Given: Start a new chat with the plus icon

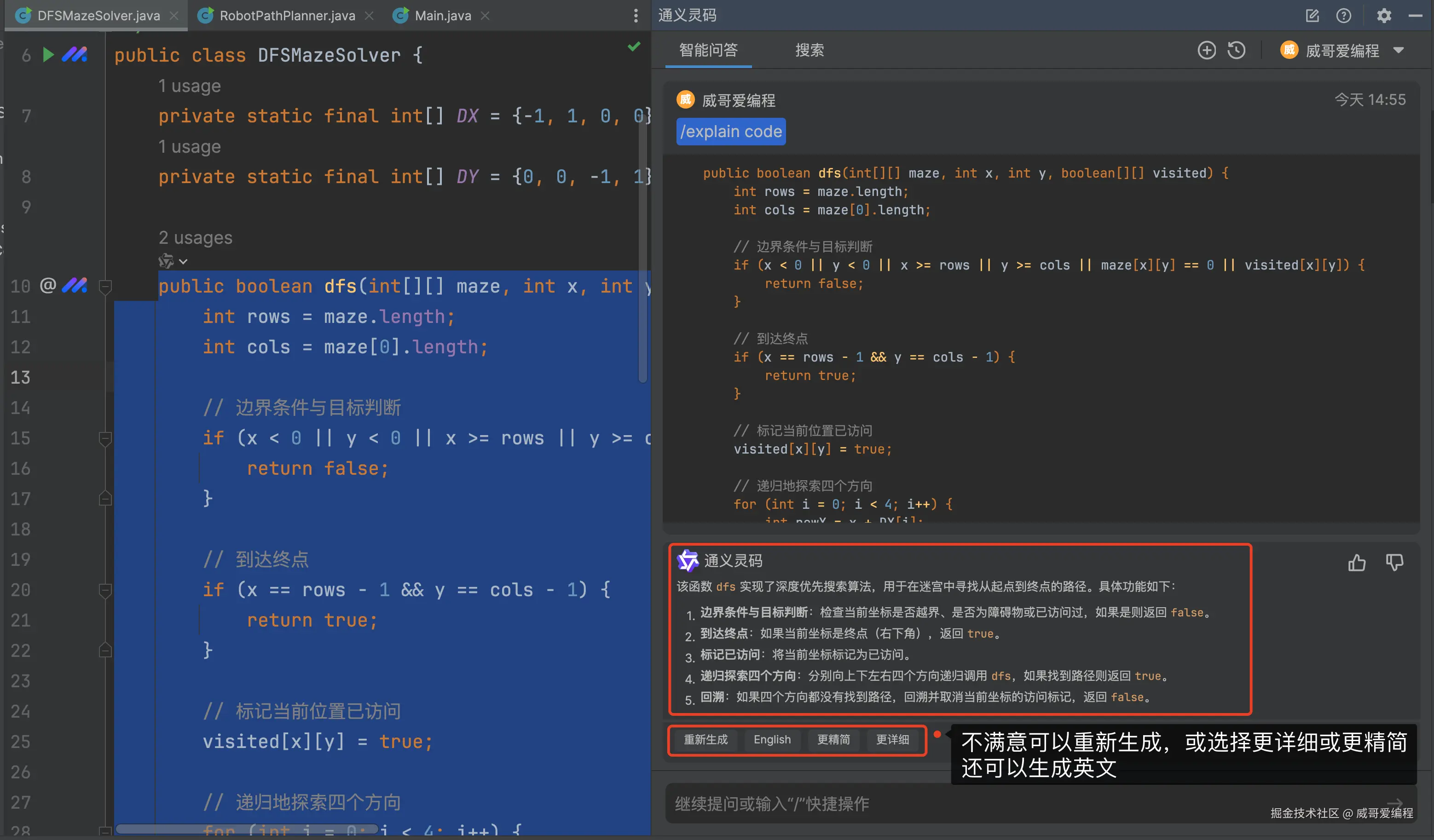Looking at the screenshot, I should pyautogui.click(x=1206, y=51).
